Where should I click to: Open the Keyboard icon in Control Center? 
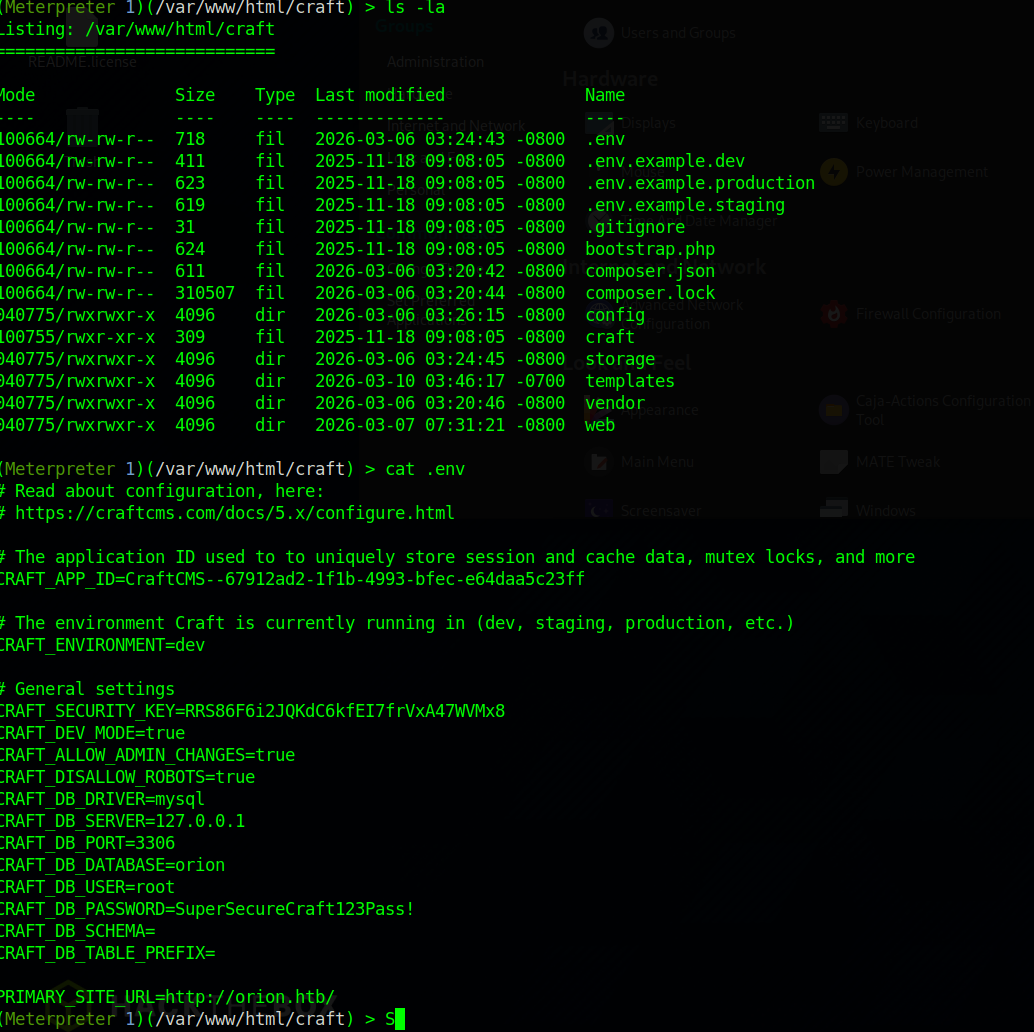tap(834, 123)
